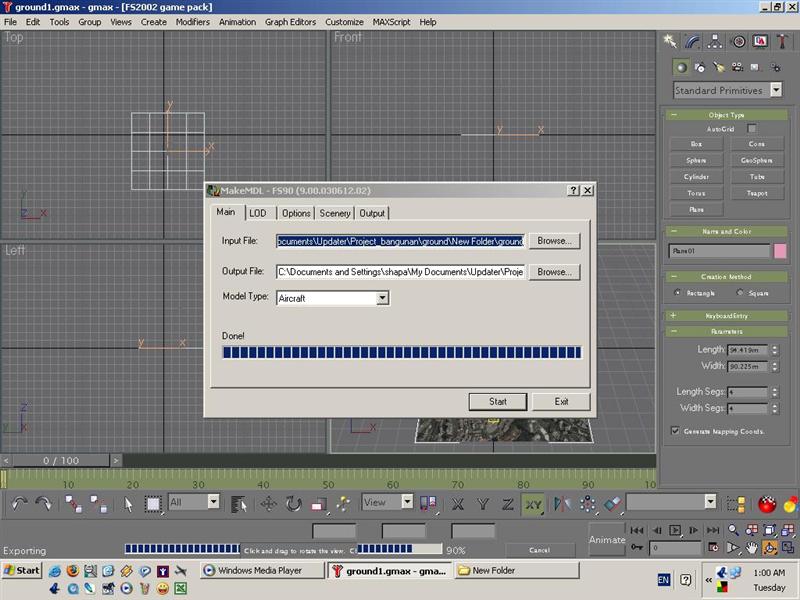Select the Rotate tool in the toolbar
This screenshot has width=800, height=600.
click(294, 504)
